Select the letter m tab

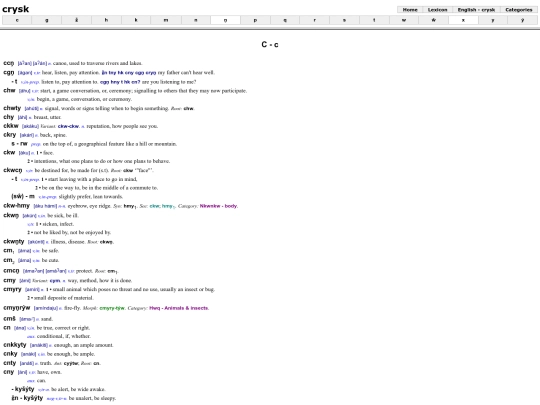pyautogui.click(x=166, y=20)
